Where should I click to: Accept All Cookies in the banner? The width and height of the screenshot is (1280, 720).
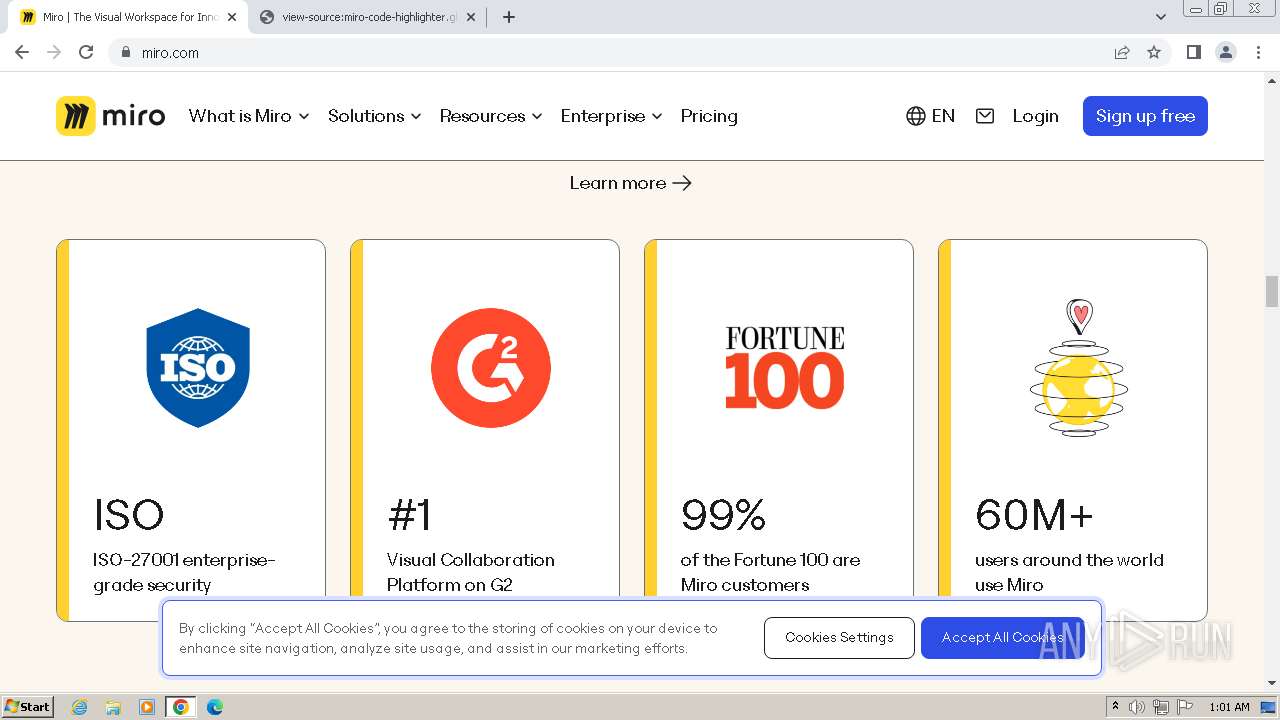(1002, 638)
